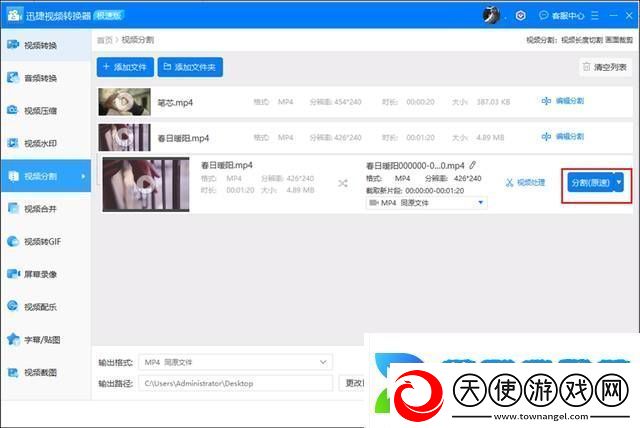
Task: Play the large expanded 春日暖阳.mp4 preview
Action: click(146, 184)
